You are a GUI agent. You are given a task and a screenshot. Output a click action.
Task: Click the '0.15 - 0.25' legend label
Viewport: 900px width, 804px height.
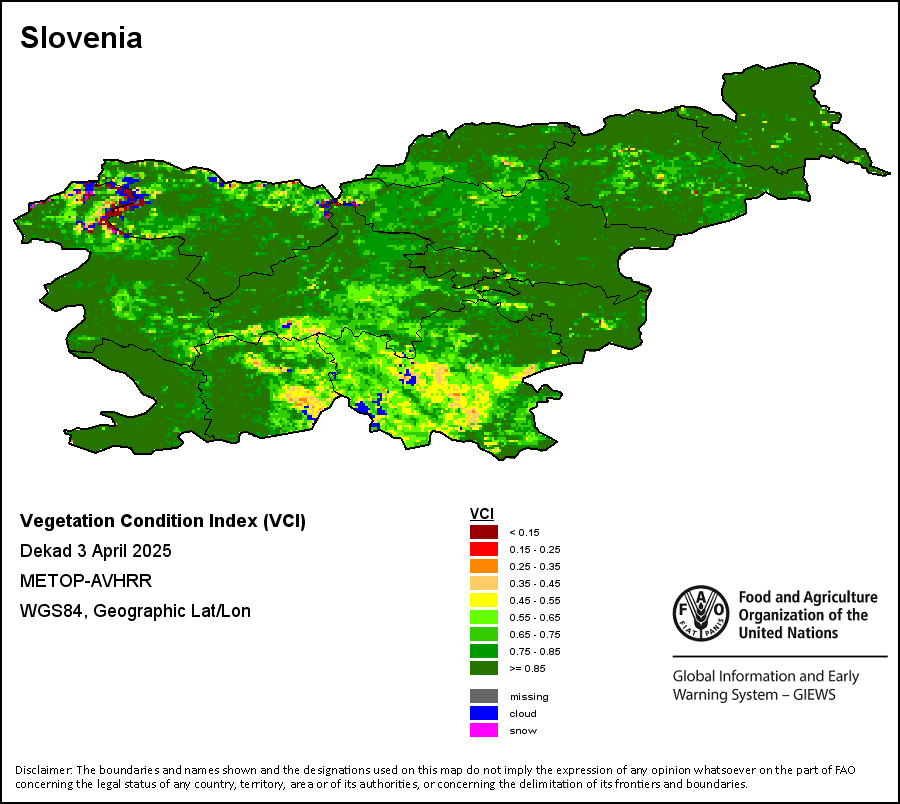535,549
